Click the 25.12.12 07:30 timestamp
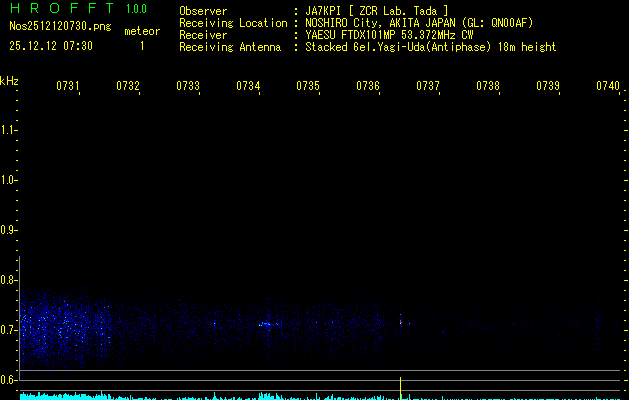 click(50, 46)
